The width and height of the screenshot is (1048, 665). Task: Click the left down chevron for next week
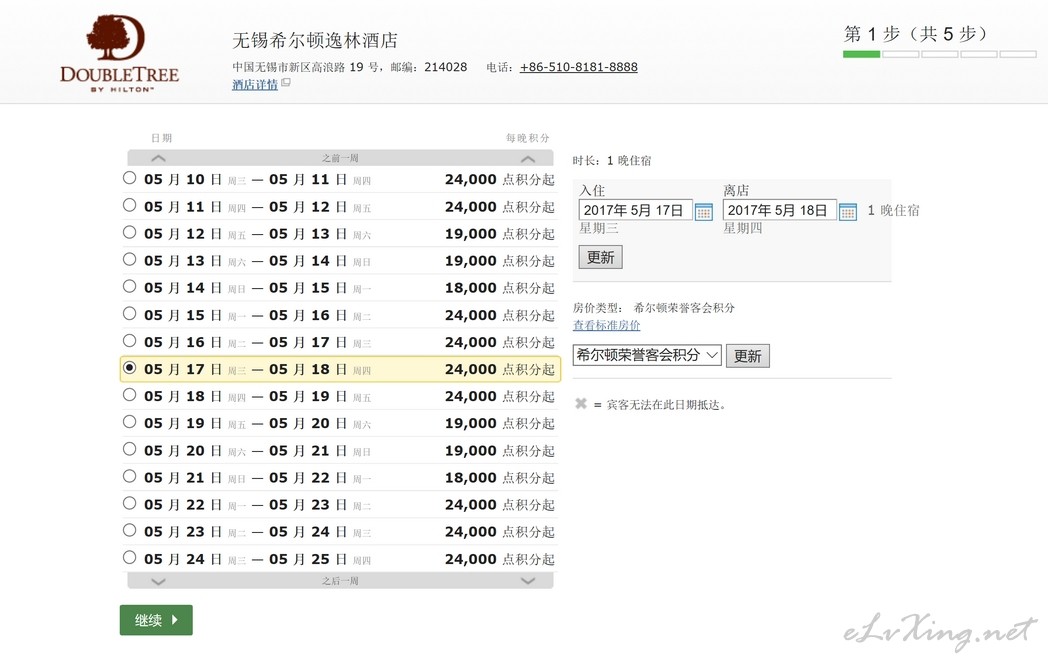click(x=158, y=581)
